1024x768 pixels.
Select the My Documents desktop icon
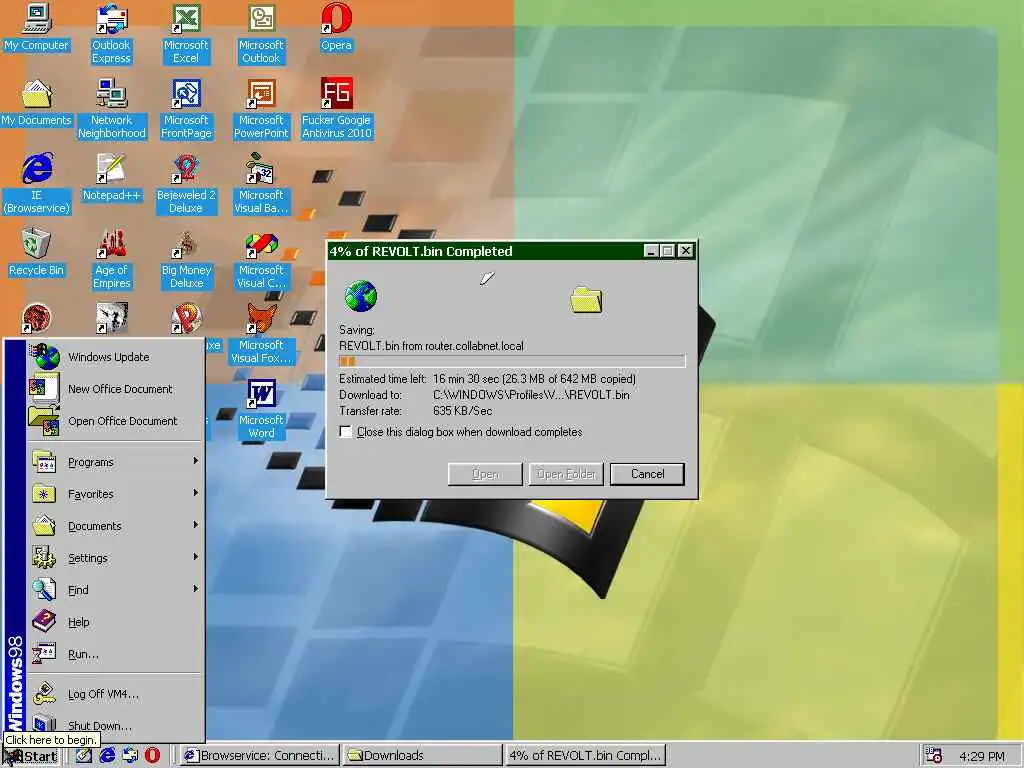coord(37,103)
